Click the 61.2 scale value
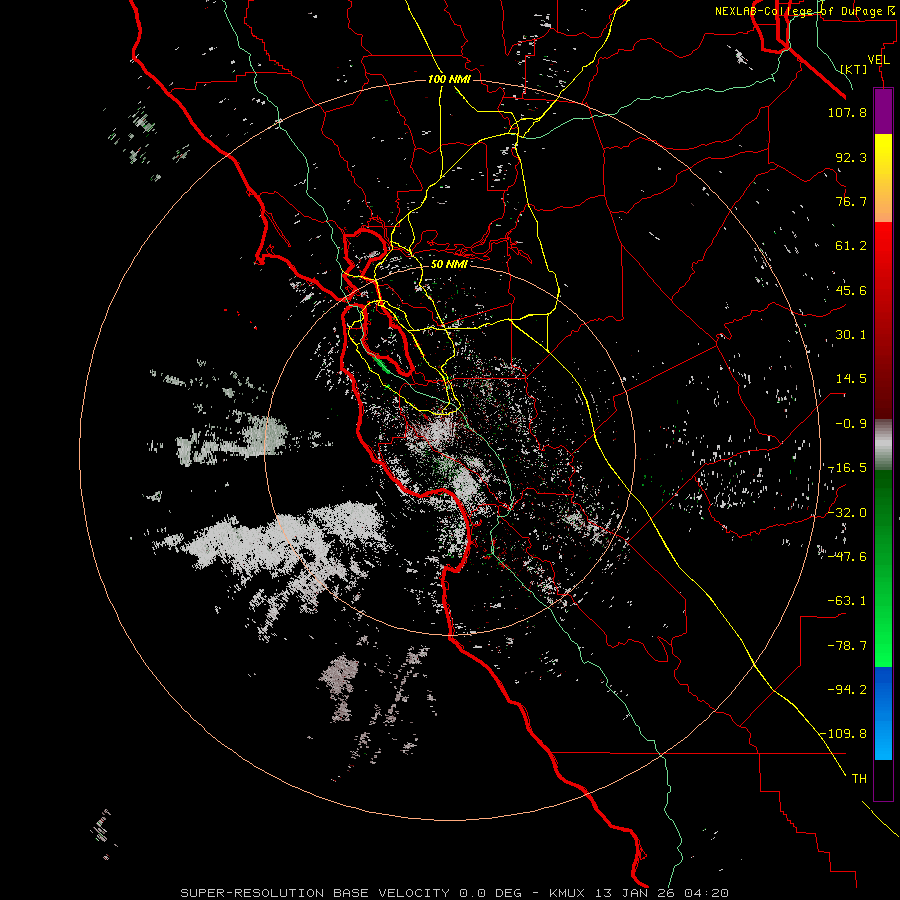The height and width of the screenshot is (900, 900). pos(851,246)
